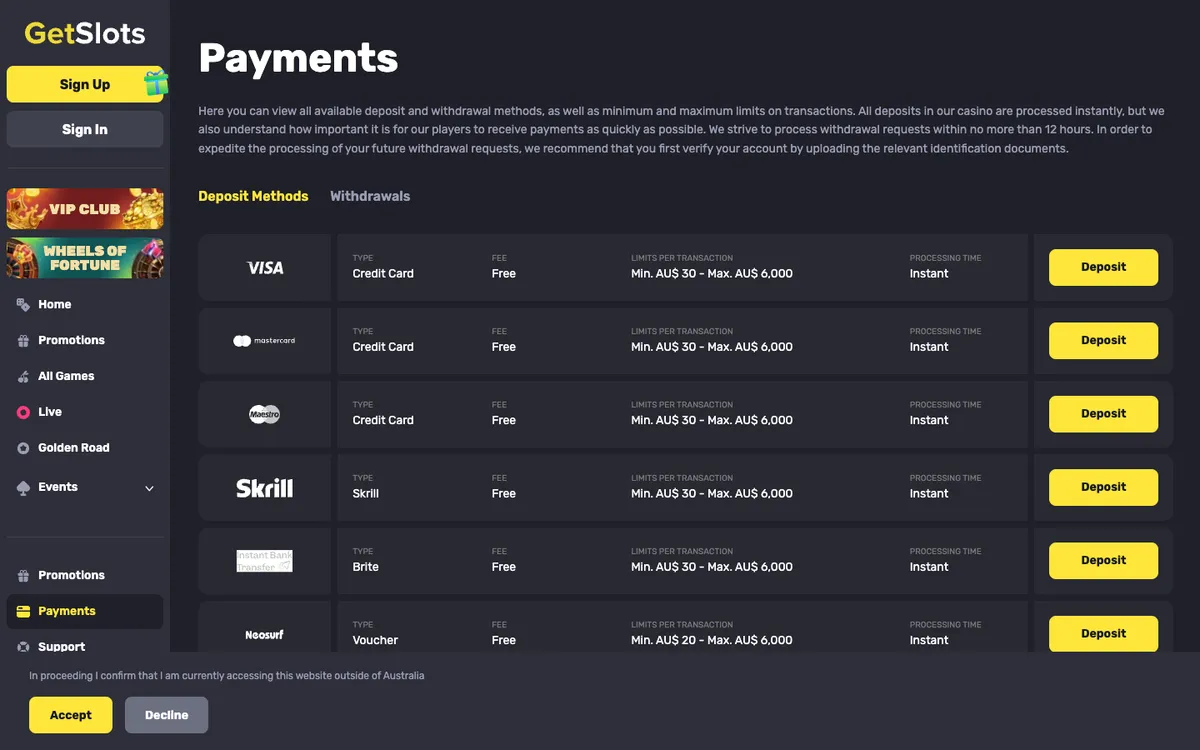Click the pink Live icon in the sidebar
The width and height of the screenshot is (1200, 750).
click(23, 412)
